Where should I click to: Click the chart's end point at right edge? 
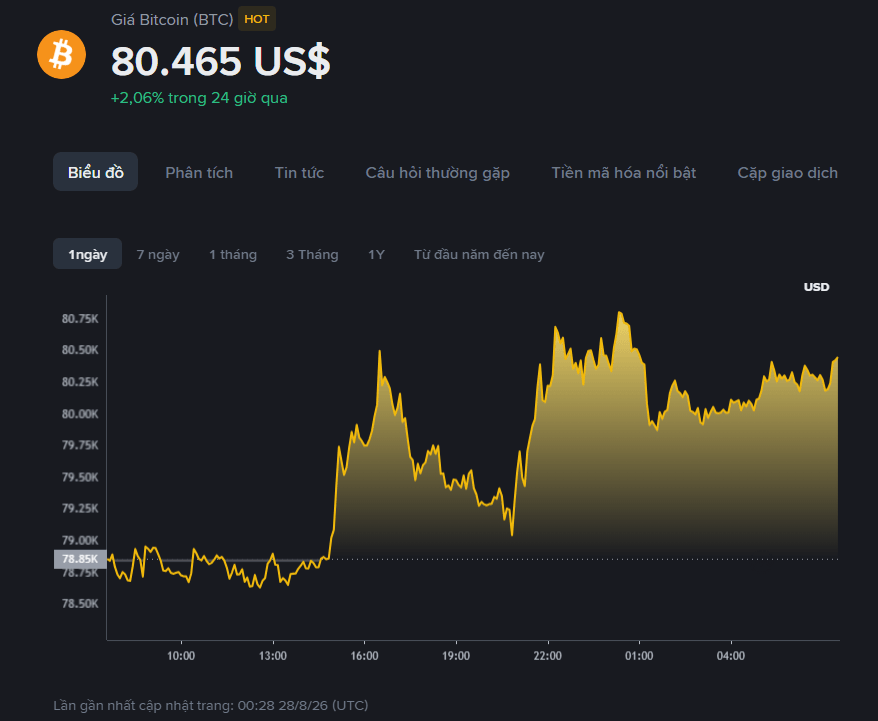pos(837,357)
